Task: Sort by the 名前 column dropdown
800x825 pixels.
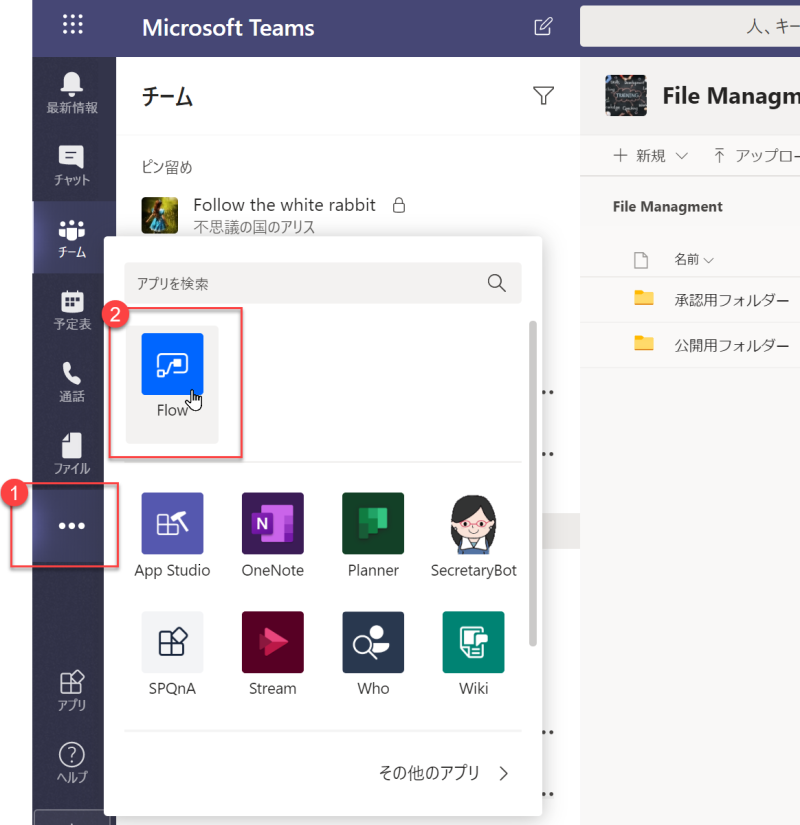Action: click(694, 259)
